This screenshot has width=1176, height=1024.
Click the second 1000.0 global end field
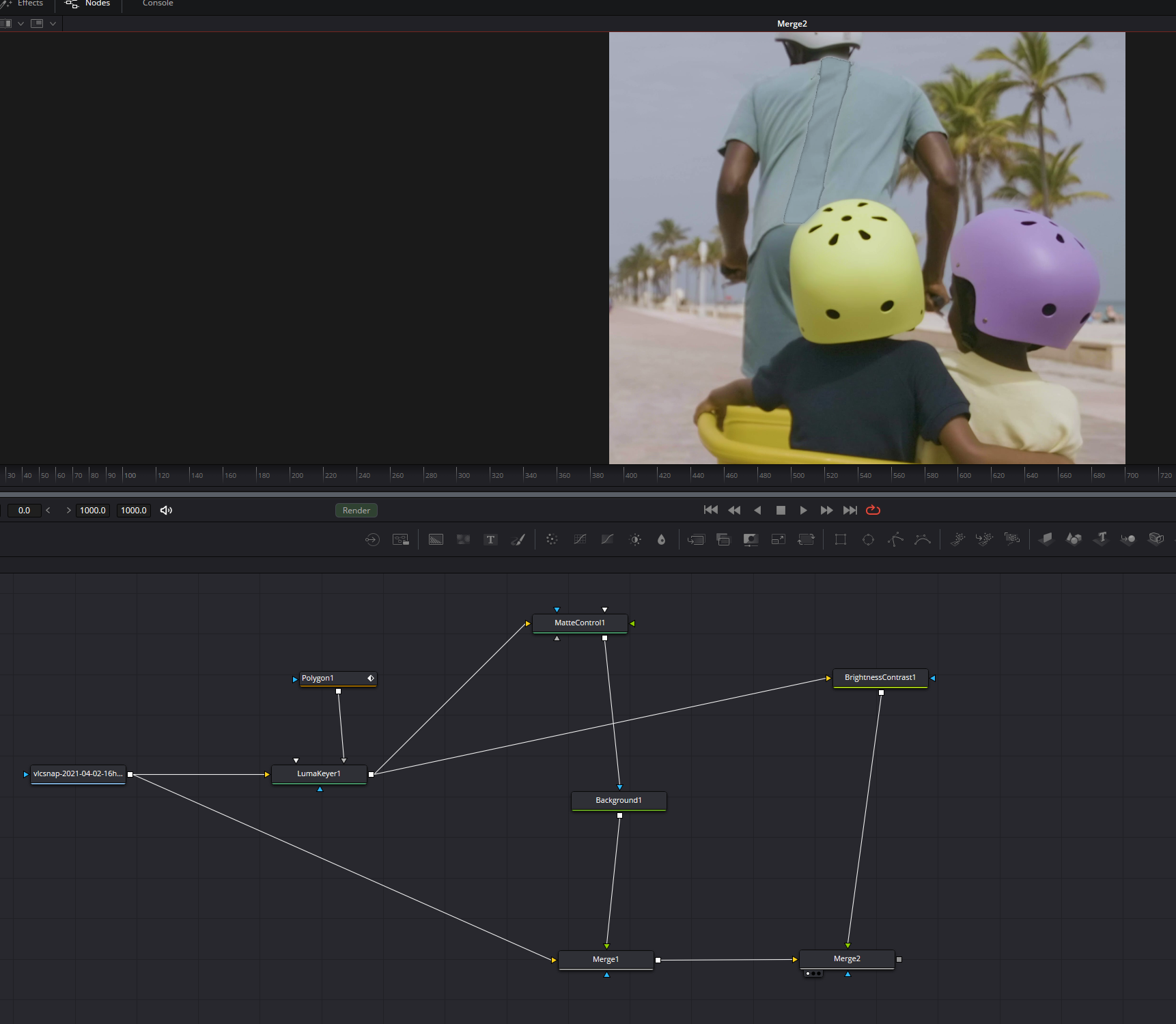point(134,510)
